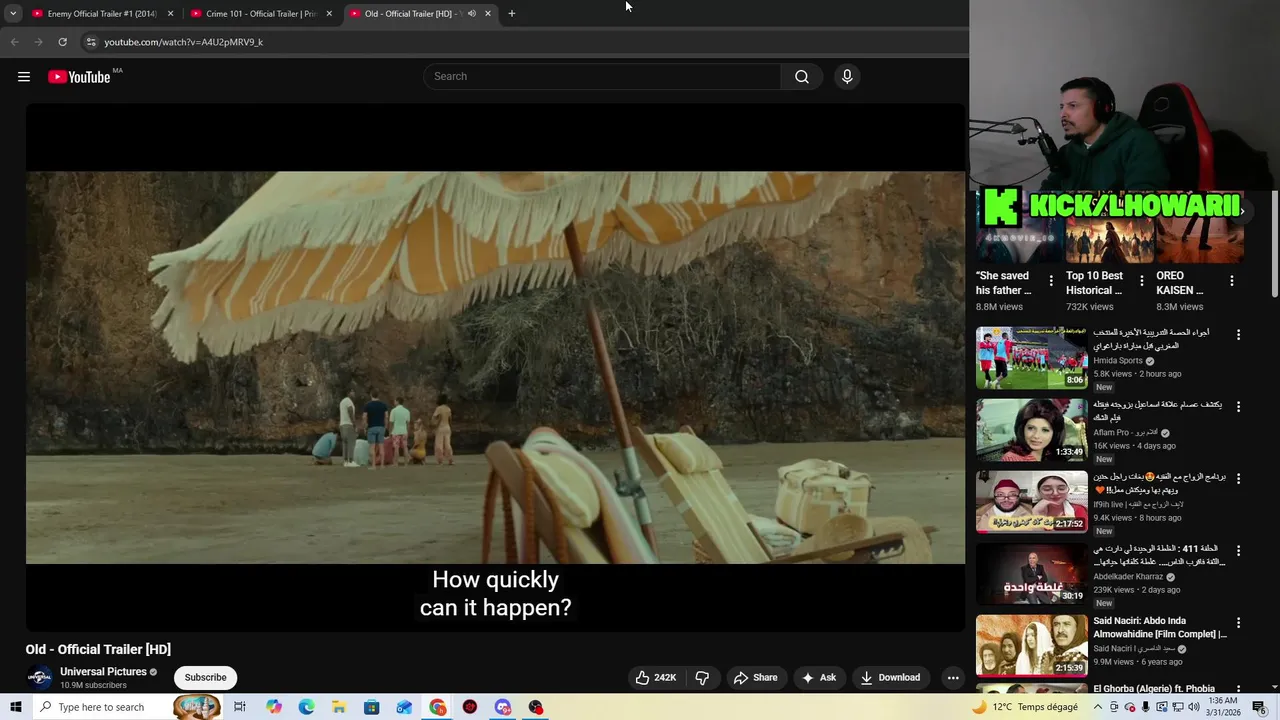
Task: Click the search magnifier button
Action: [802, 77]
